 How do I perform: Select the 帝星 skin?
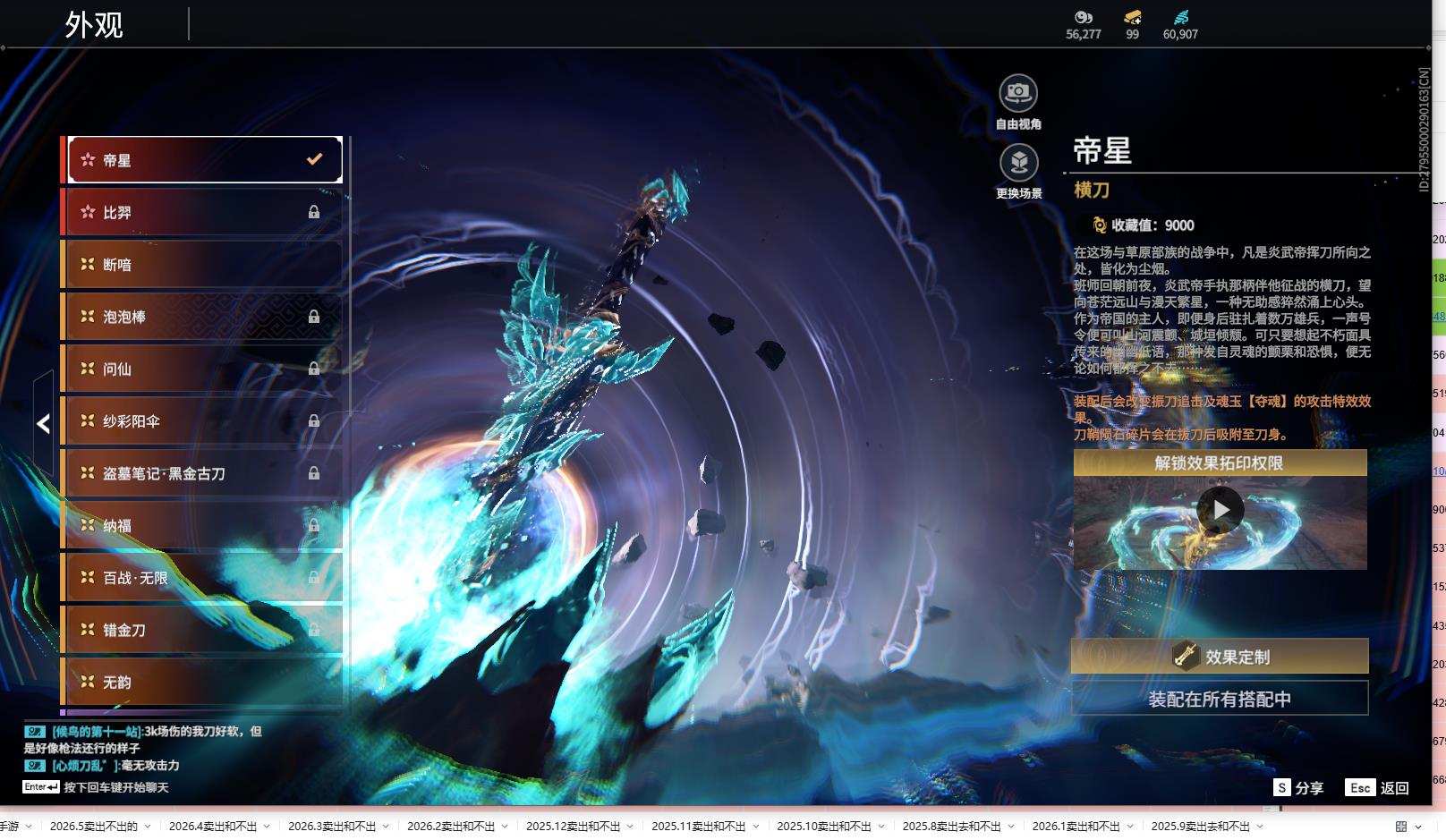[205, 160]
